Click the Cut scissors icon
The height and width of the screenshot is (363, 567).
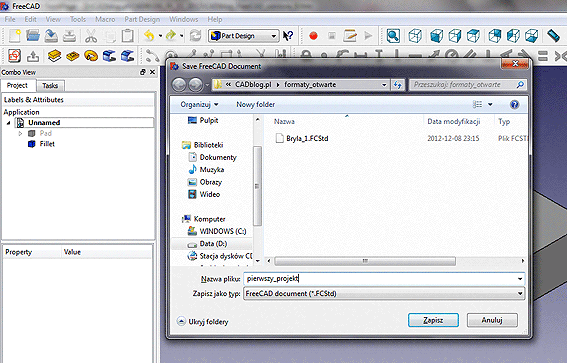coord(91,36)
